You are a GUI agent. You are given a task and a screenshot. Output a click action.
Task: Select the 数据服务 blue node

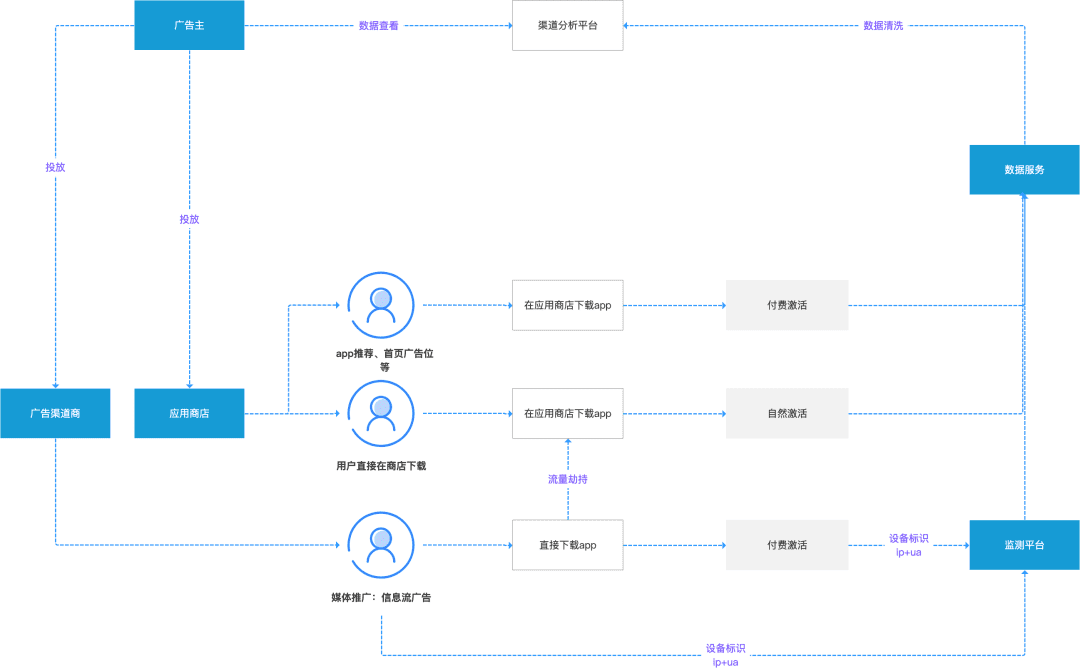tap(1024, 169)
